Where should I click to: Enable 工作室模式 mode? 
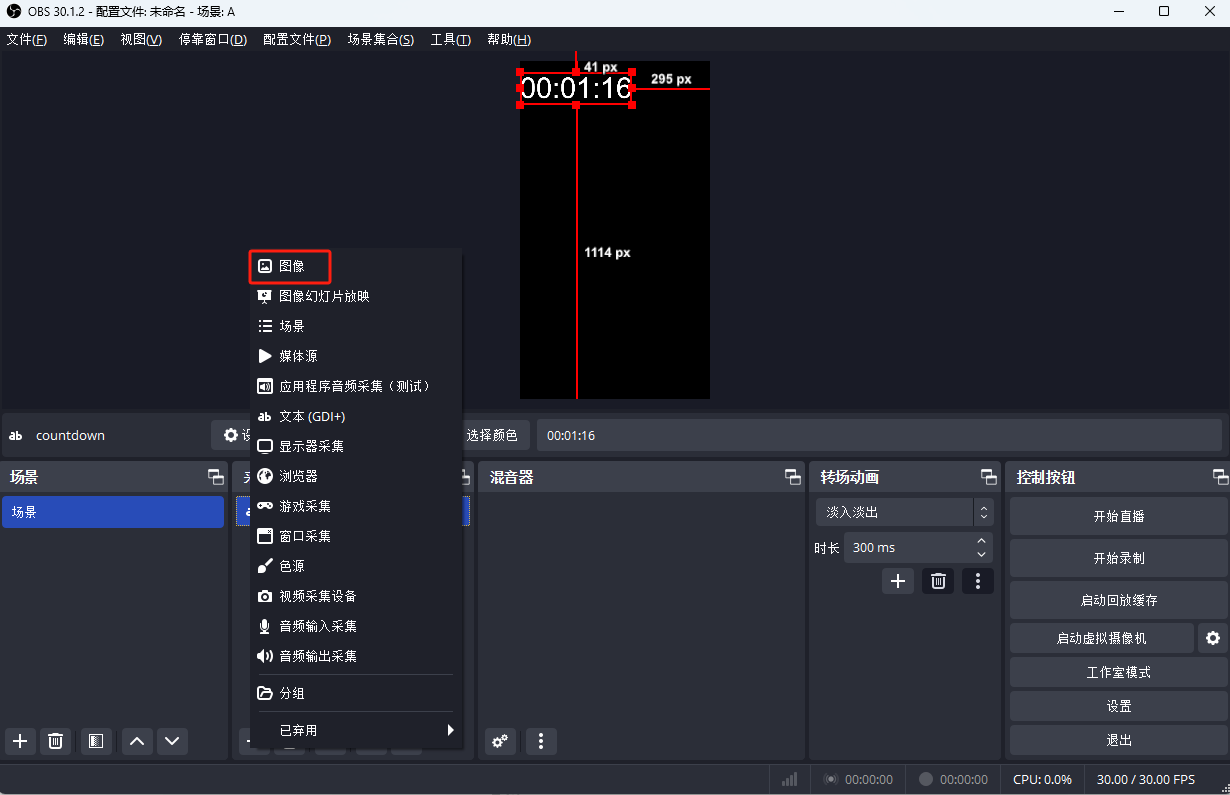pos(1118,671)
